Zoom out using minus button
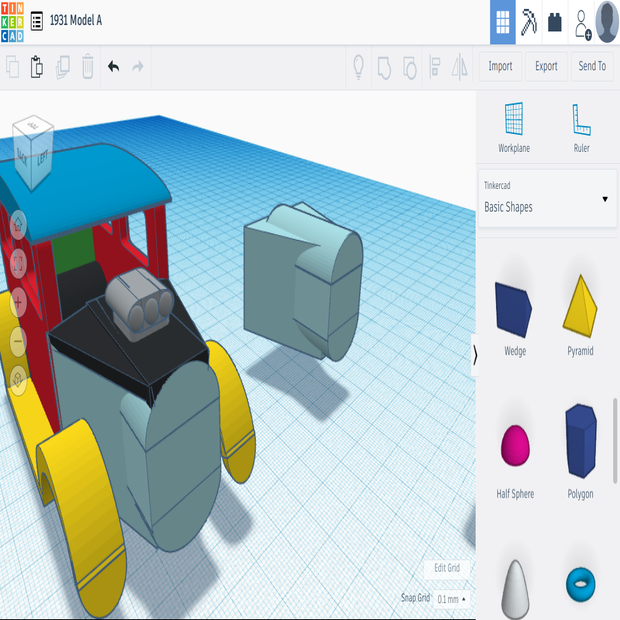This screenshot has height=620, width=620. [x=18, y=341]
